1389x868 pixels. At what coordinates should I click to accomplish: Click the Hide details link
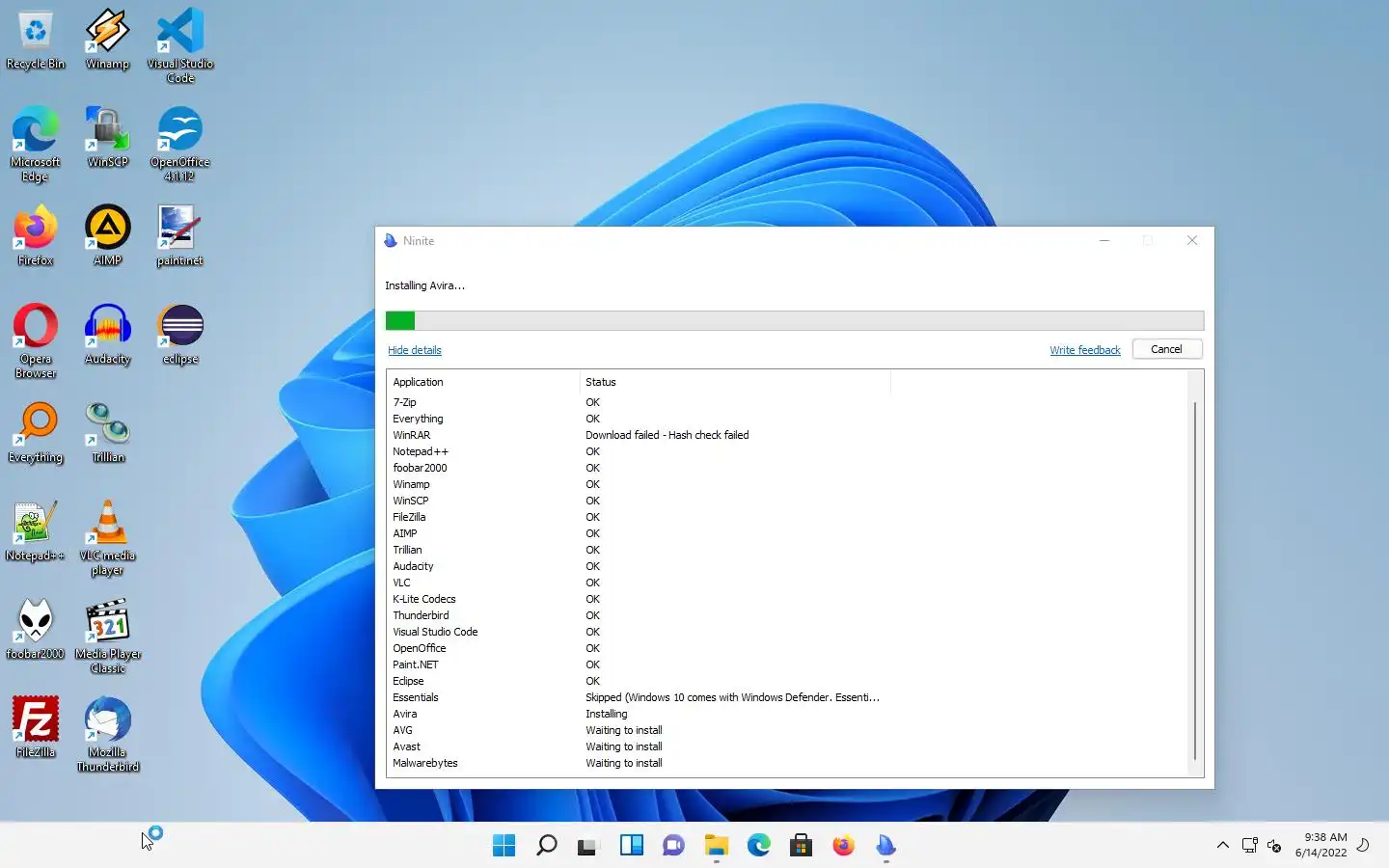[x=415, y=350]
